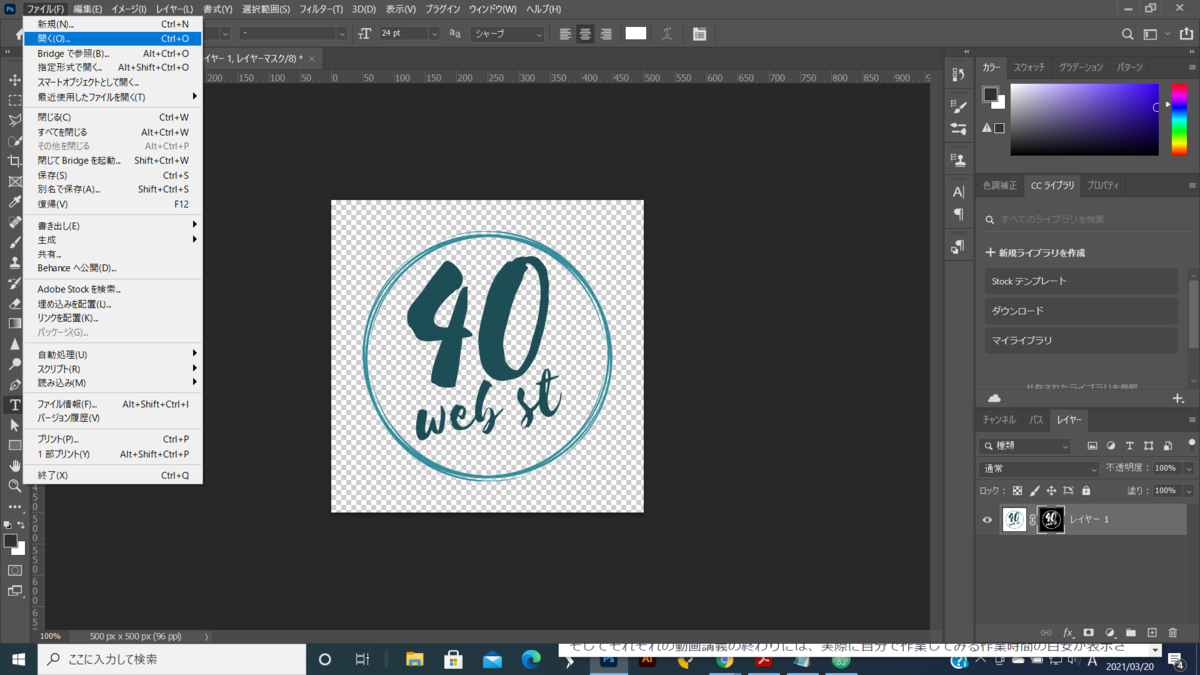1200x675 pixels.
Task: Toggle lock image pixels brush icon
Action: pos(1034,491)
